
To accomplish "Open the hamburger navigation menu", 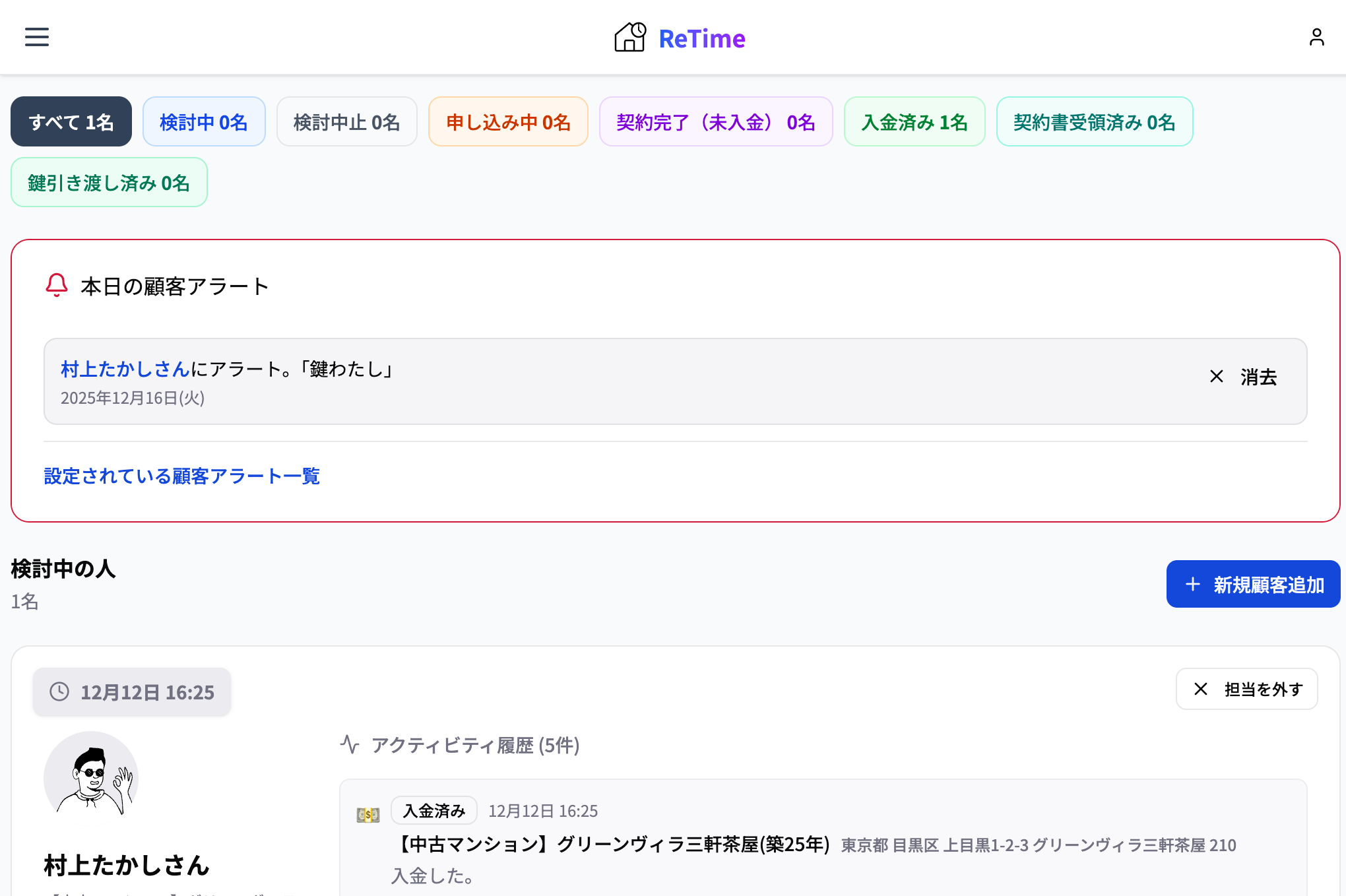I will (36, 37).
